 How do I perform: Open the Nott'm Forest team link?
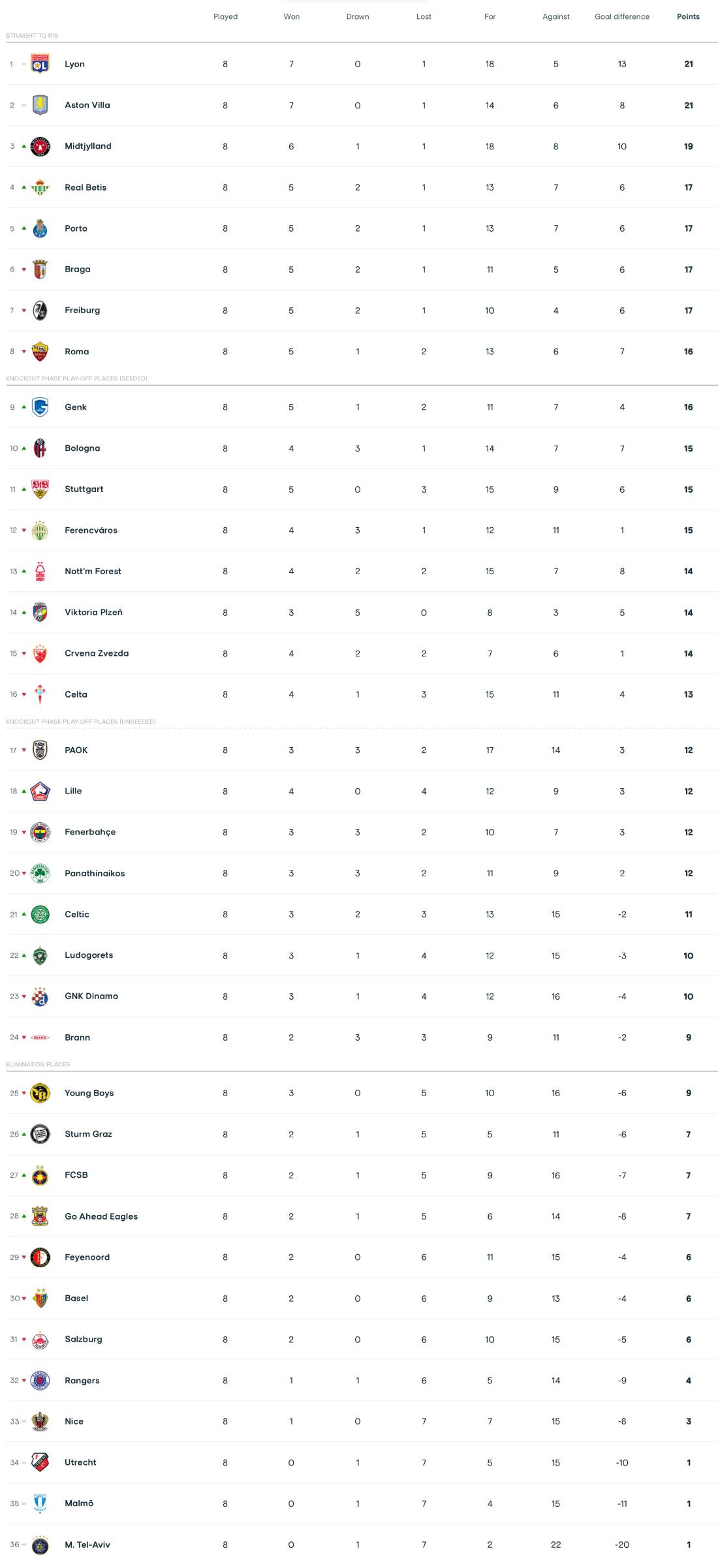pyautogui.click(x=93, y=571)
